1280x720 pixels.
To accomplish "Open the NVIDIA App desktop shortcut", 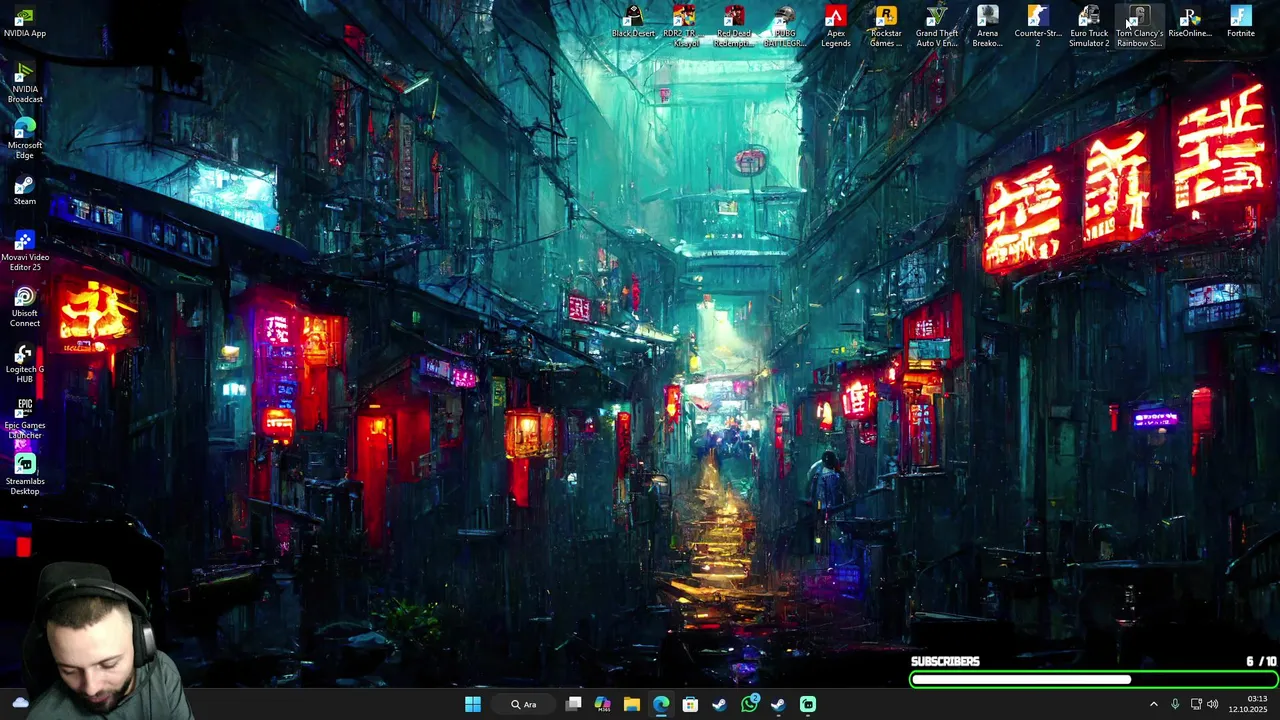I will (x=25, y=22).
